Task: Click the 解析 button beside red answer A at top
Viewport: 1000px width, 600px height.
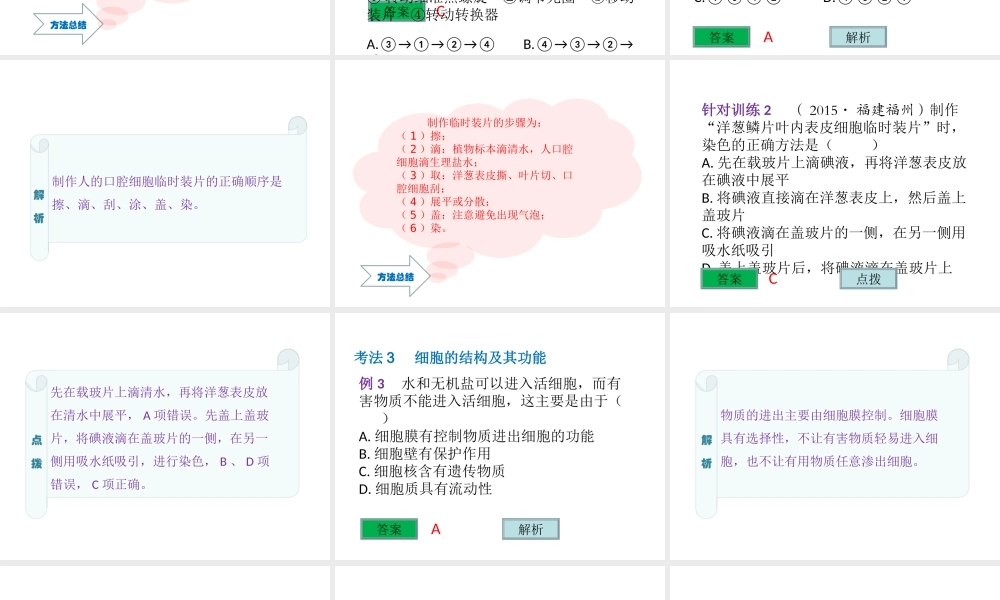Action: point(858,37)
